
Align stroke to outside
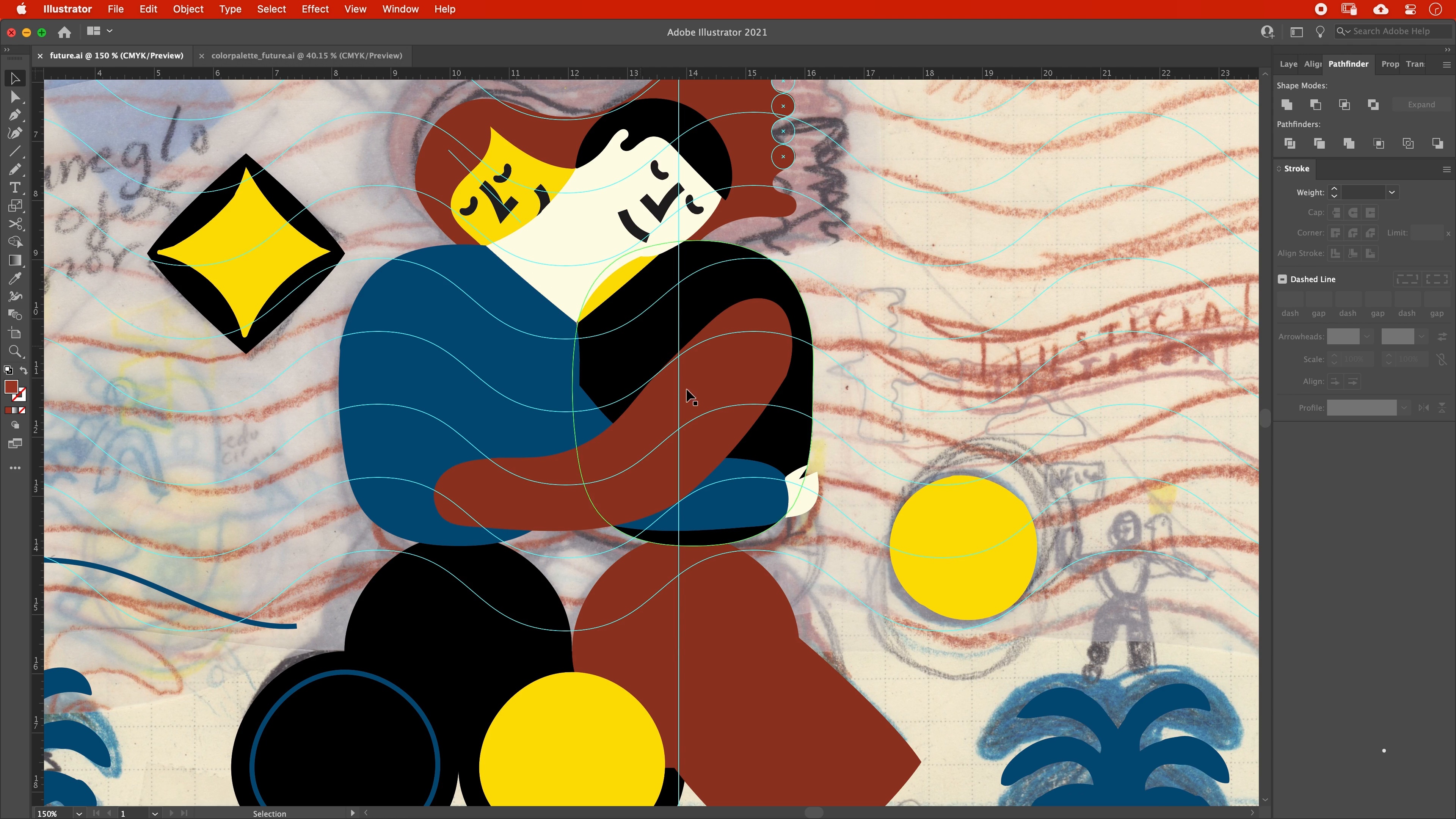(x=1370, y=253)
